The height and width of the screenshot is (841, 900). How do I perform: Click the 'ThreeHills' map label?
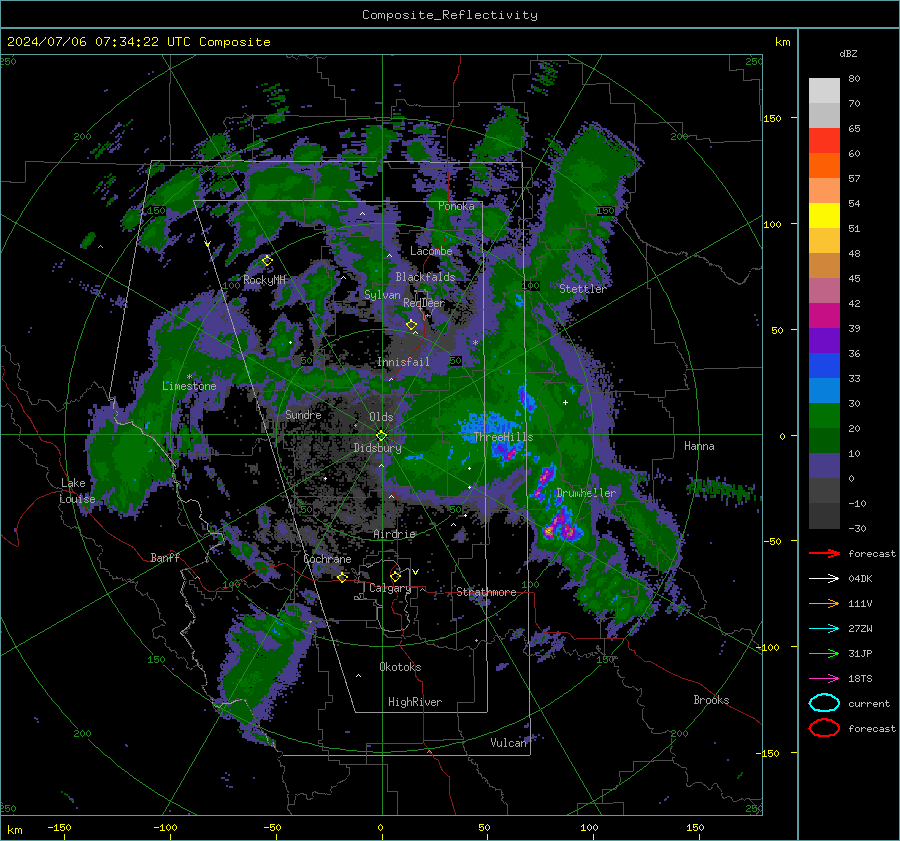point(503,437)
